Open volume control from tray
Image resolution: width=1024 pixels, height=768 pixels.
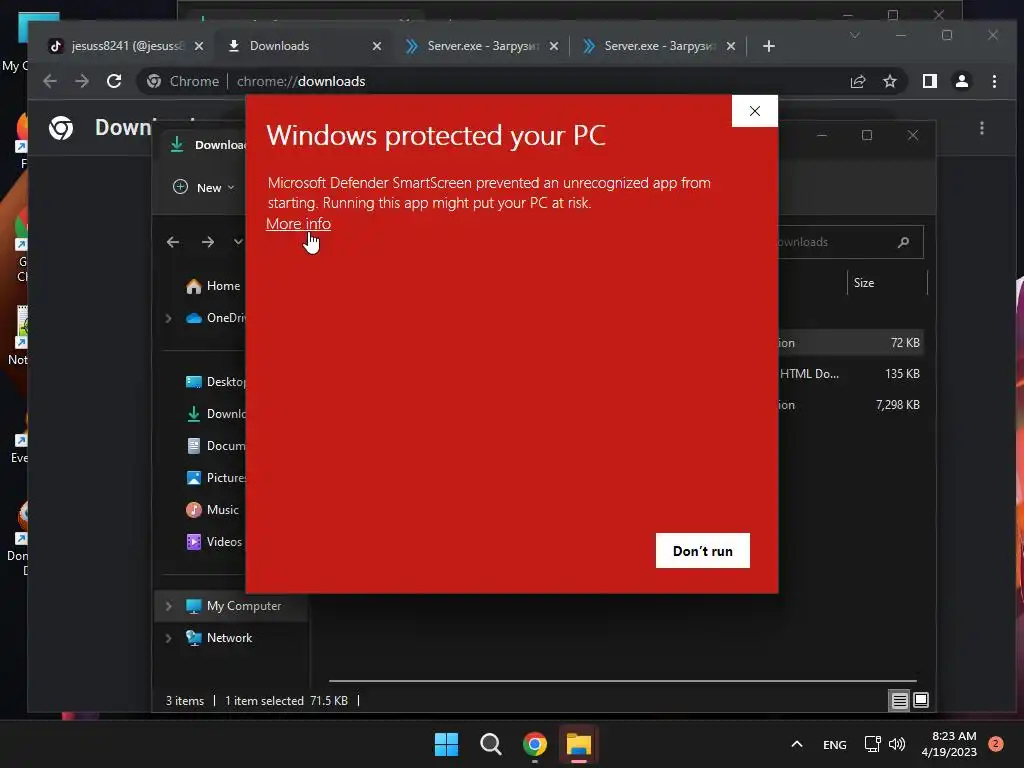897,744
